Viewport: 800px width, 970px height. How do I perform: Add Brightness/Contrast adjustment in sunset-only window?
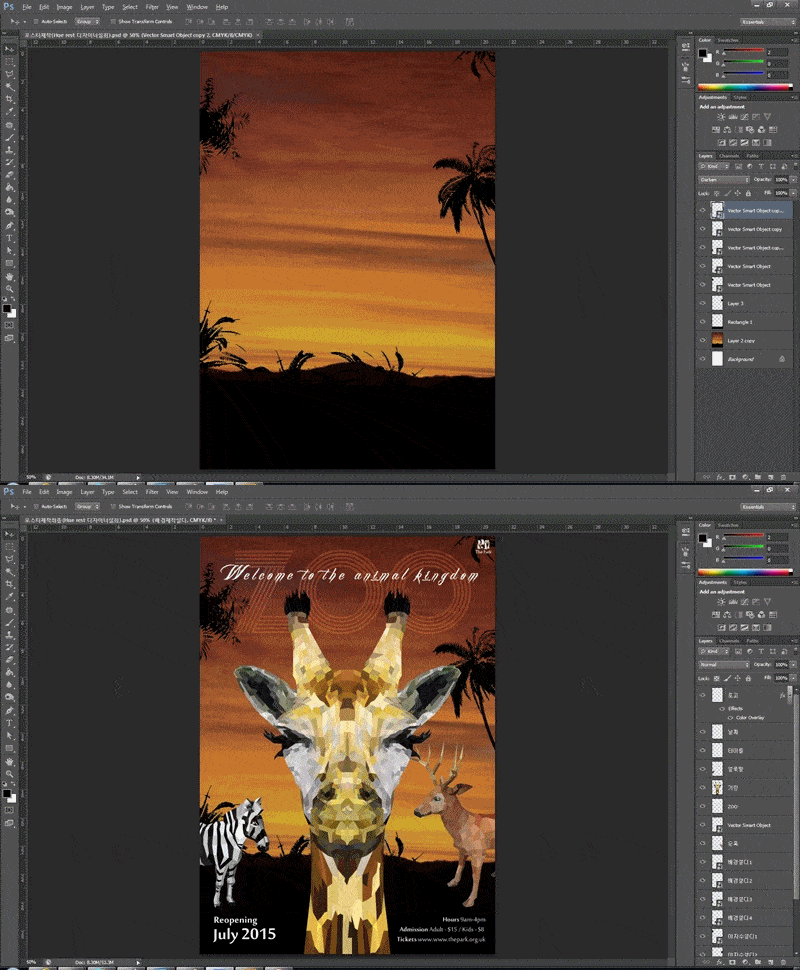[721, 117]
